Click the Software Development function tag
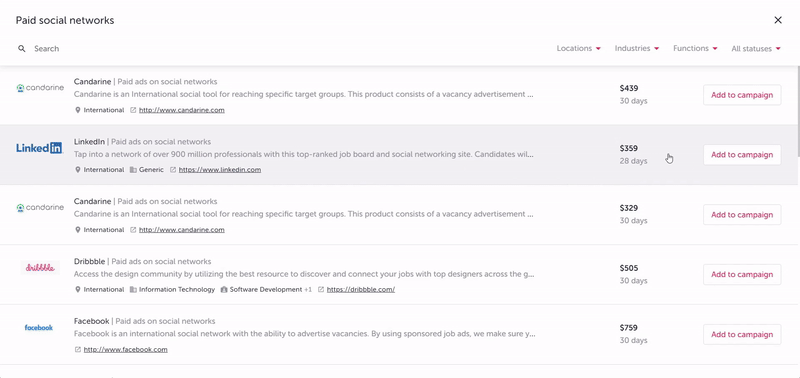 pyautogui.click(x=266, y=290)
